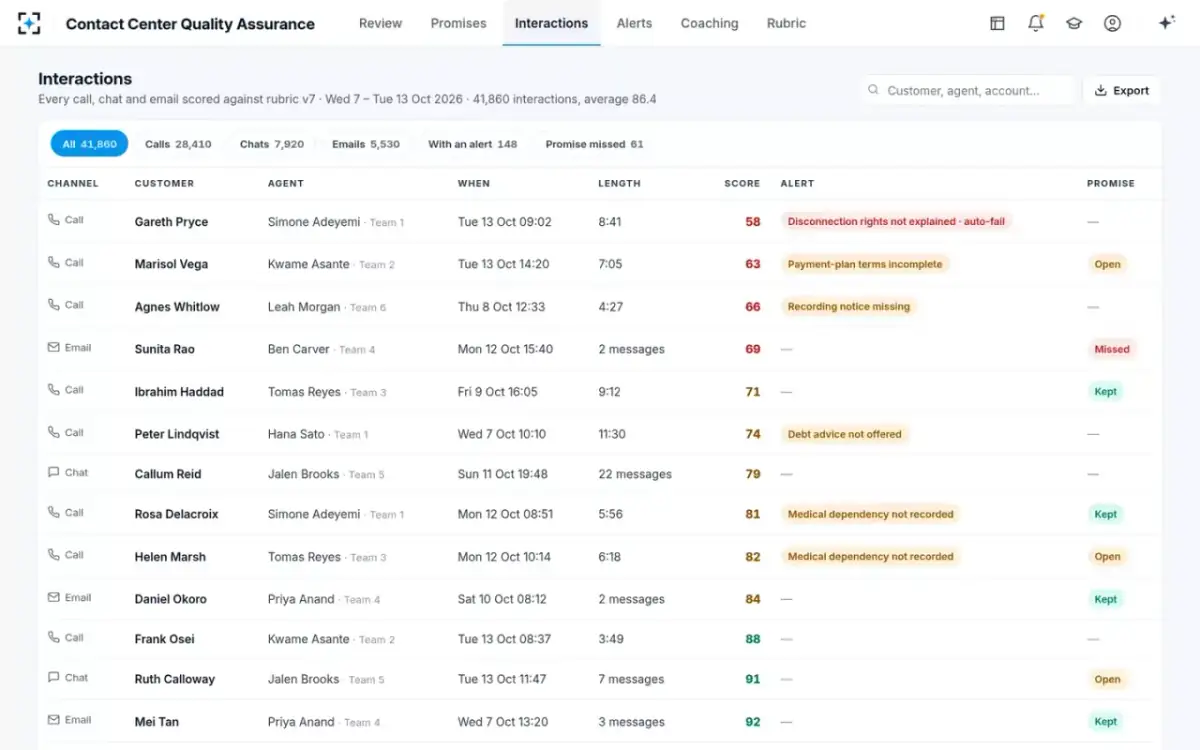Open the Recording notice missing alert
The height and width of the screenshot is (750, 1200).
[x=849, y=306]
